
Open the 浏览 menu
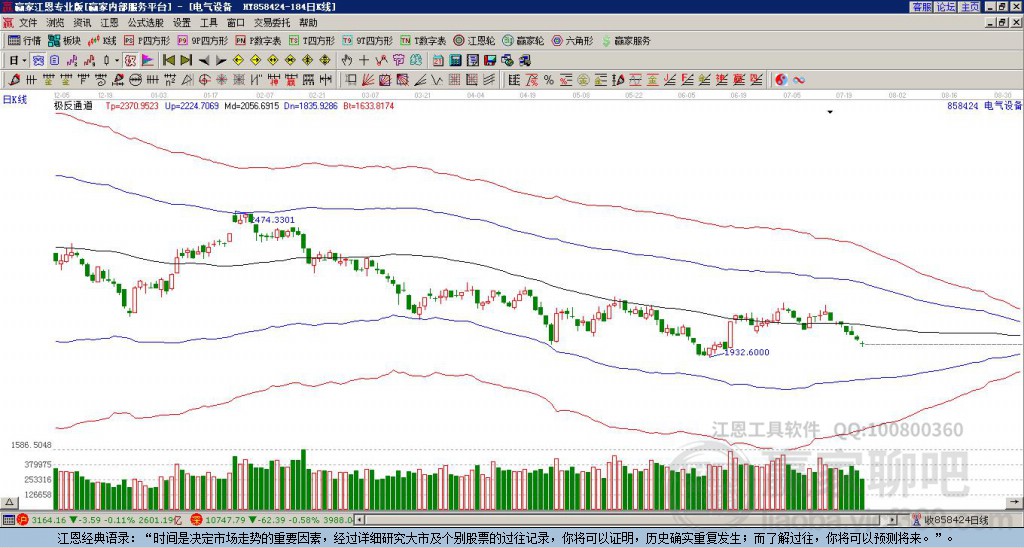click(56, 23)
